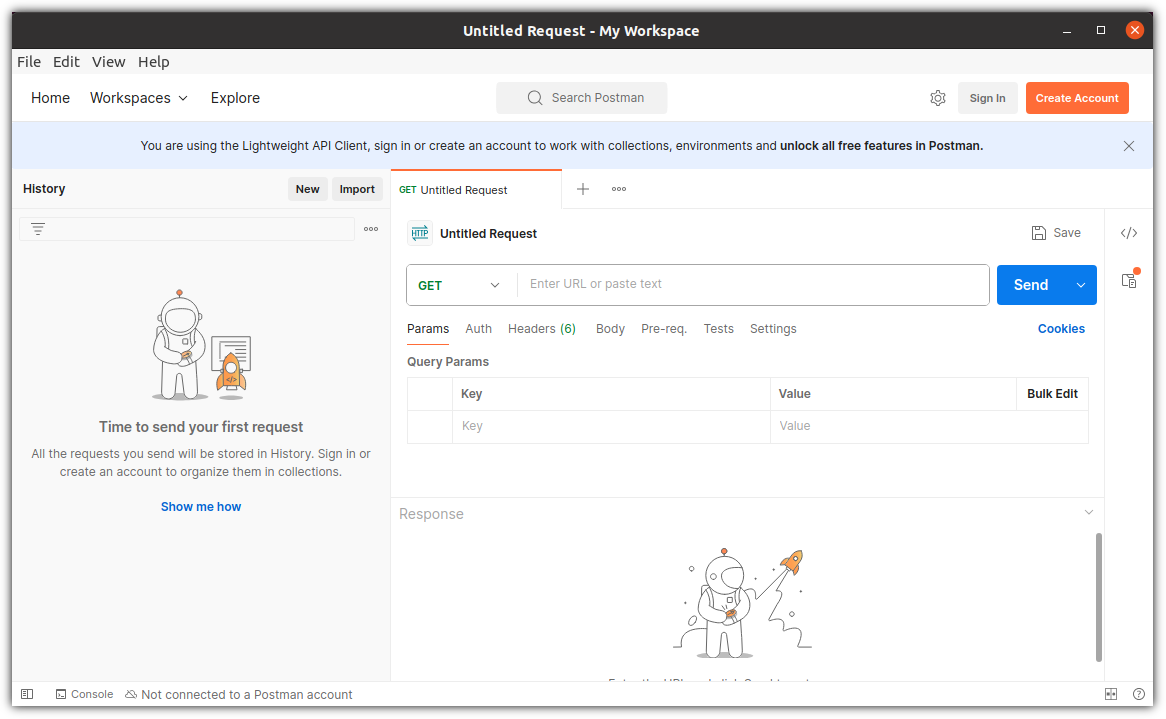
Task: Open the Help menu
Action: click(x=154, y=62)
